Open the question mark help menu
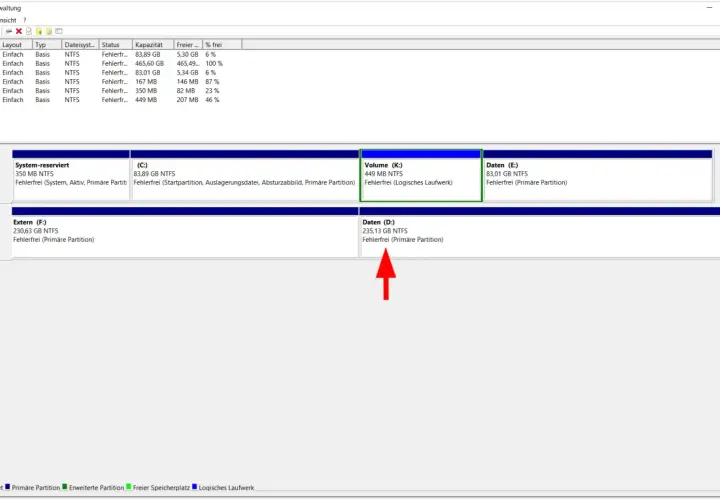 click(25, 20)
